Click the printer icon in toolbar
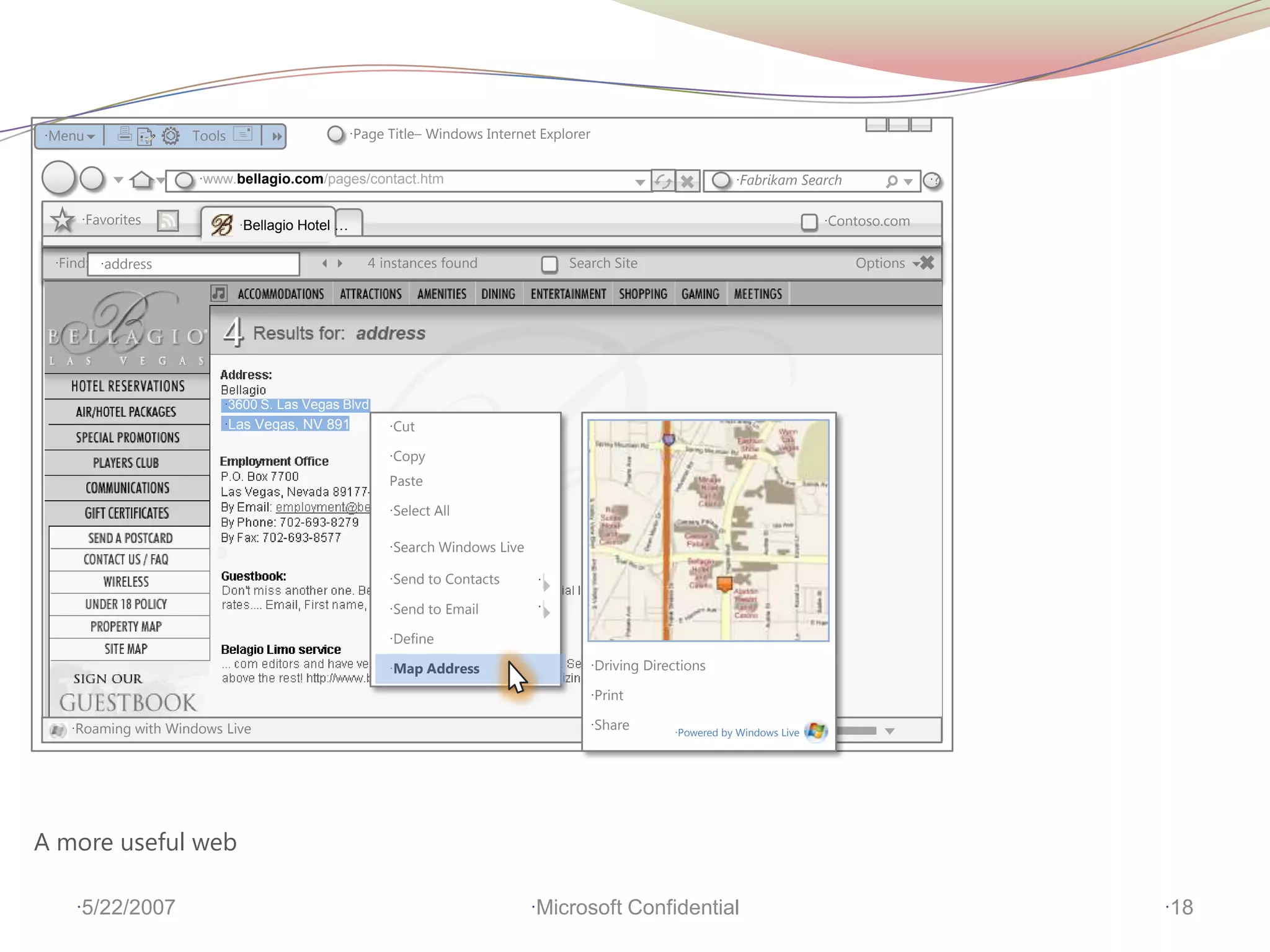Viewport: 1270px width, 952px height. [124, 134]
